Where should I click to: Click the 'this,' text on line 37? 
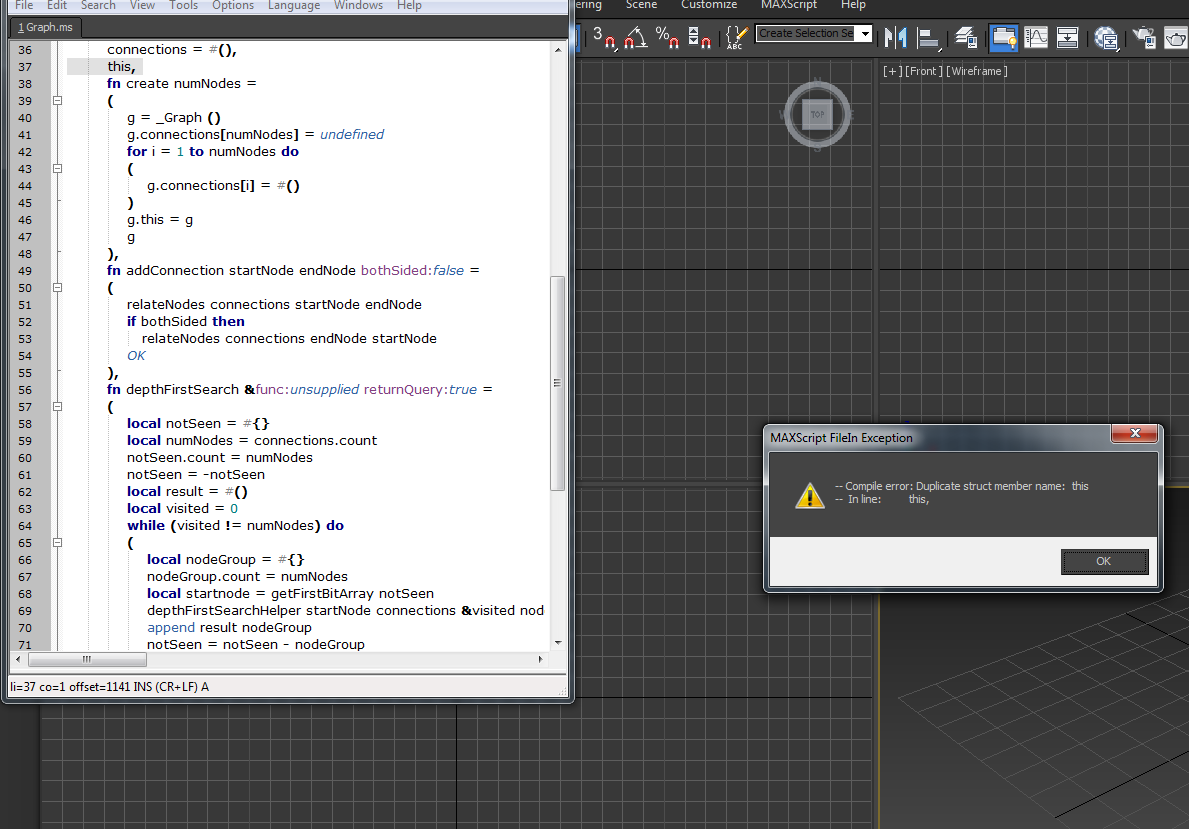[x=121, y=67]
